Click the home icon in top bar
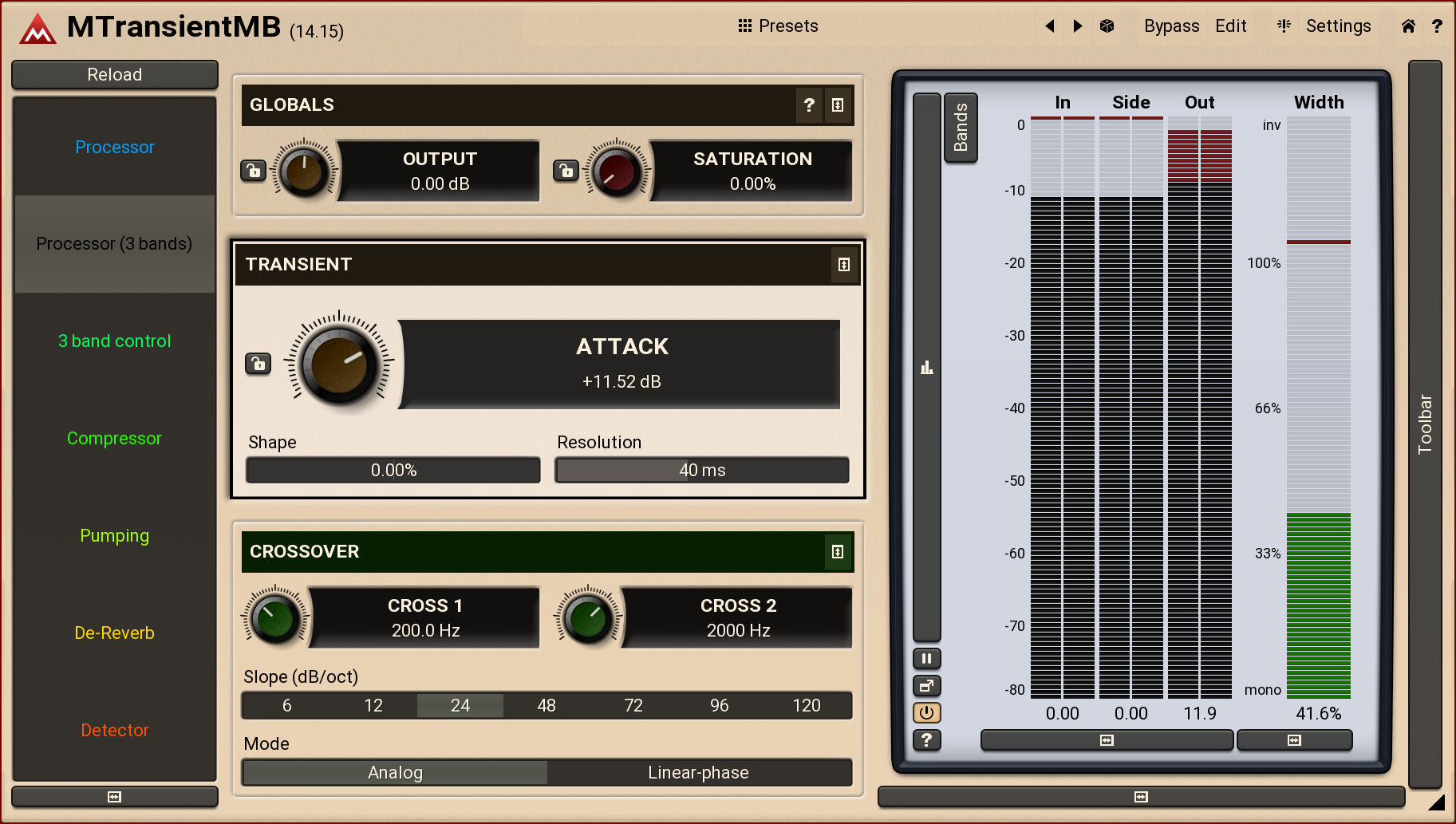Viewport: 1456px width, 824px height. pyautogui.click(x=1408, y=26)
